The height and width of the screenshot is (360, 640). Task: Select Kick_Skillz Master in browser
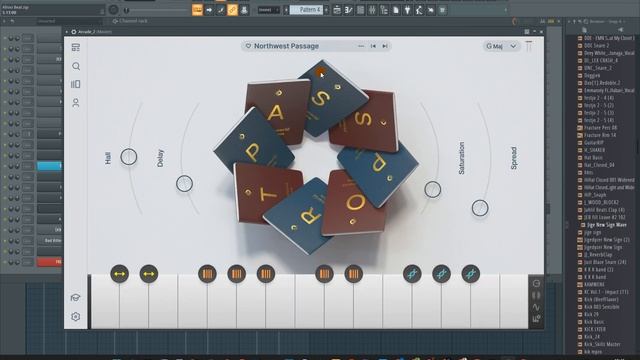(602, 344)
